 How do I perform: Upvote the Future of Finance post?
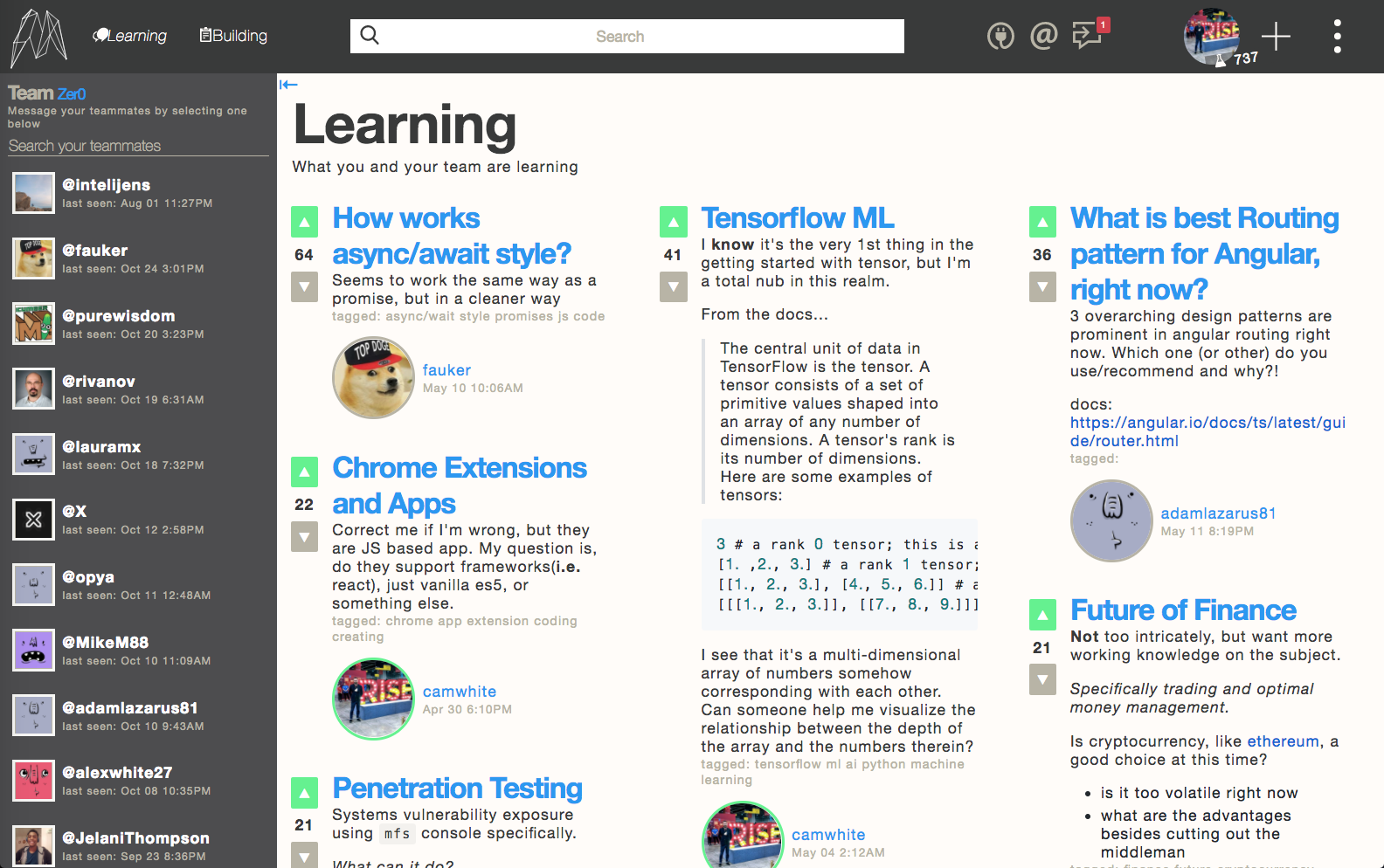[1042, 615]
